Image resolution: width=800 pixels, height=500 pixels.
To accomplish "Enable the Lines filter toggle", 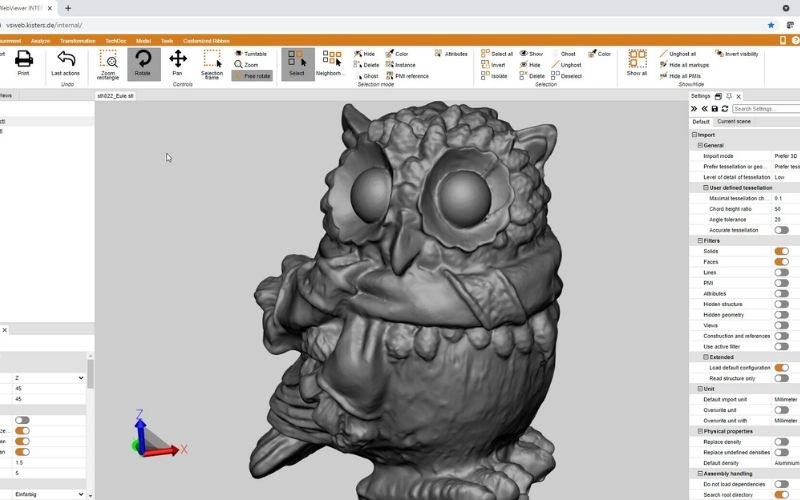I will tap(781, 272).
